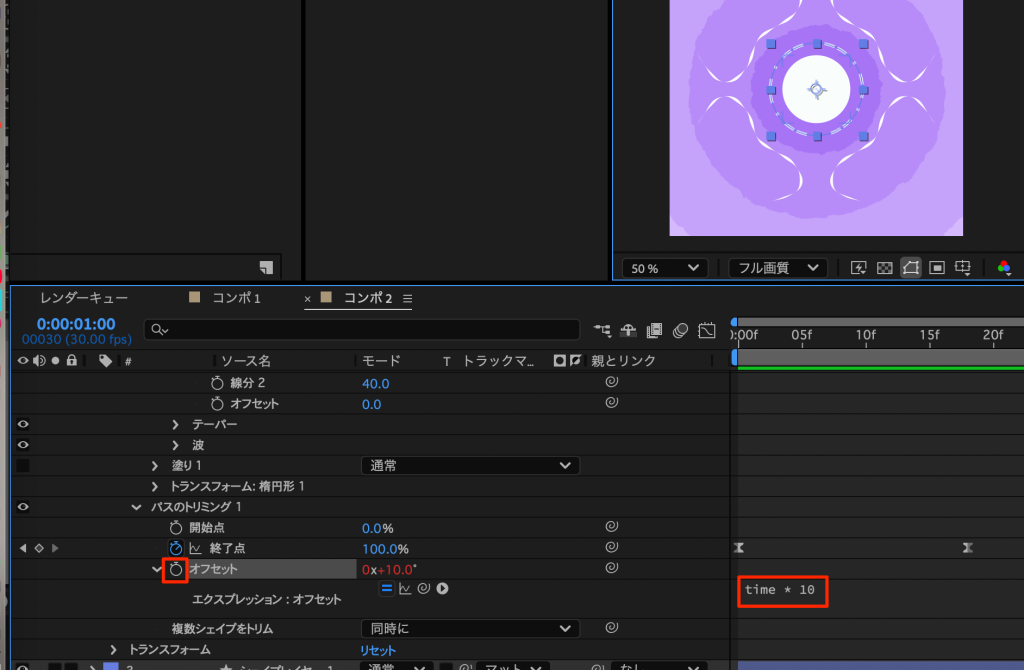Open the レンダーキュー tab

pyautogui.click(x=84, y=298)
